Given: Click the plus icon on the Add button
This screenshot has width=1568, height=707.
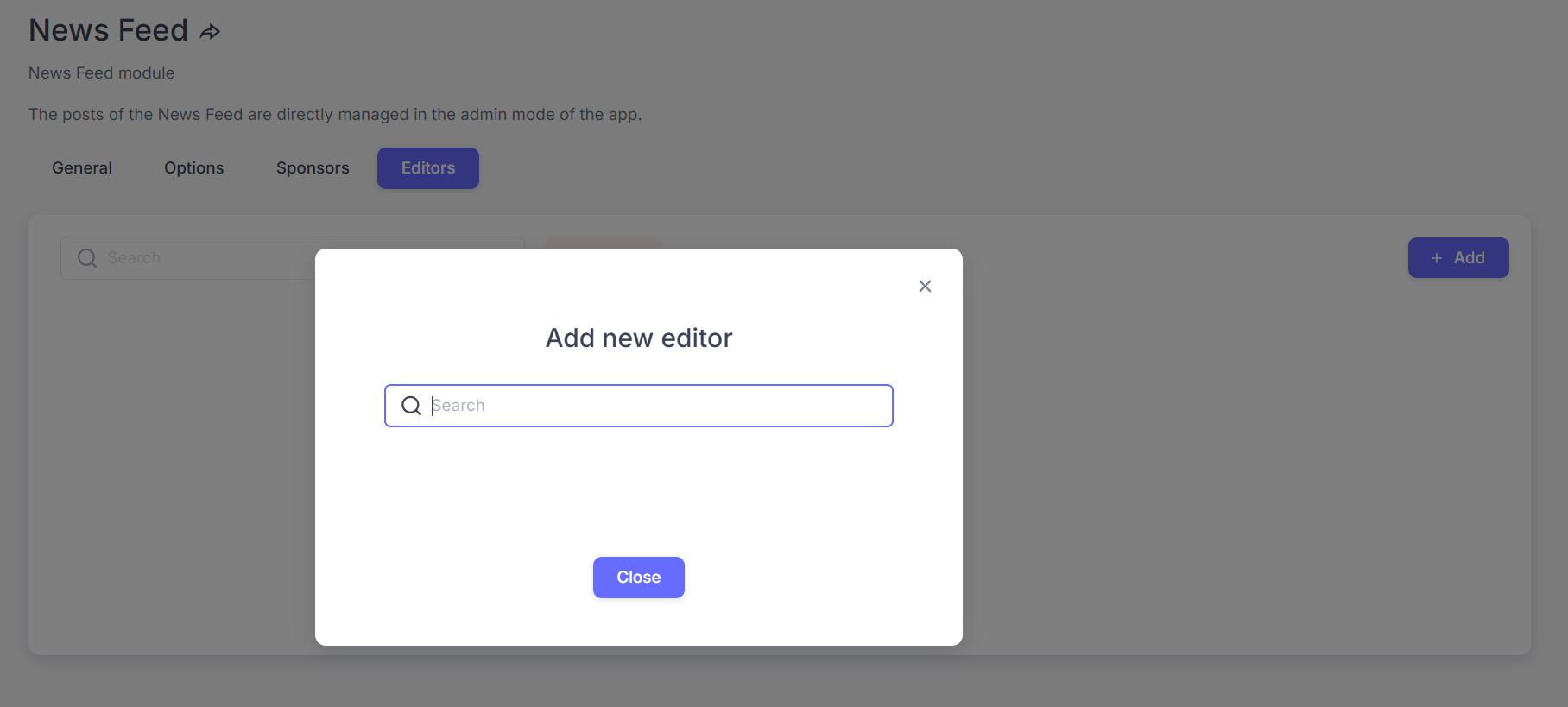Looking at the screenshot, I should tap(1437, 258).
